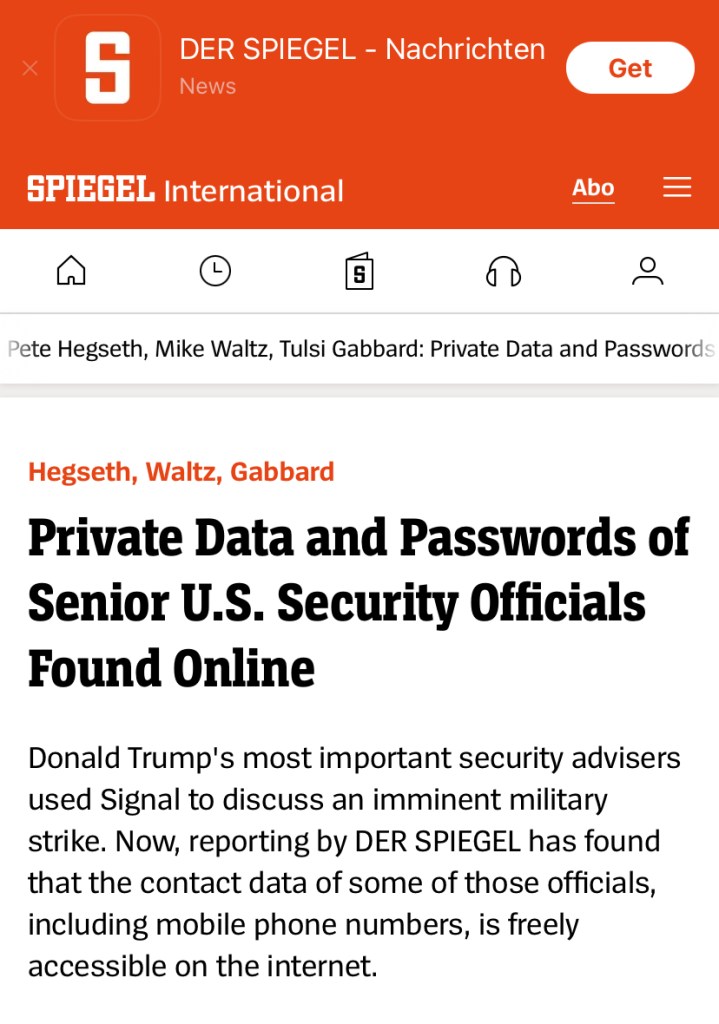Tap the 'News' category label in banner
This screenshot has width=719, height=1024.
point(207,87)
